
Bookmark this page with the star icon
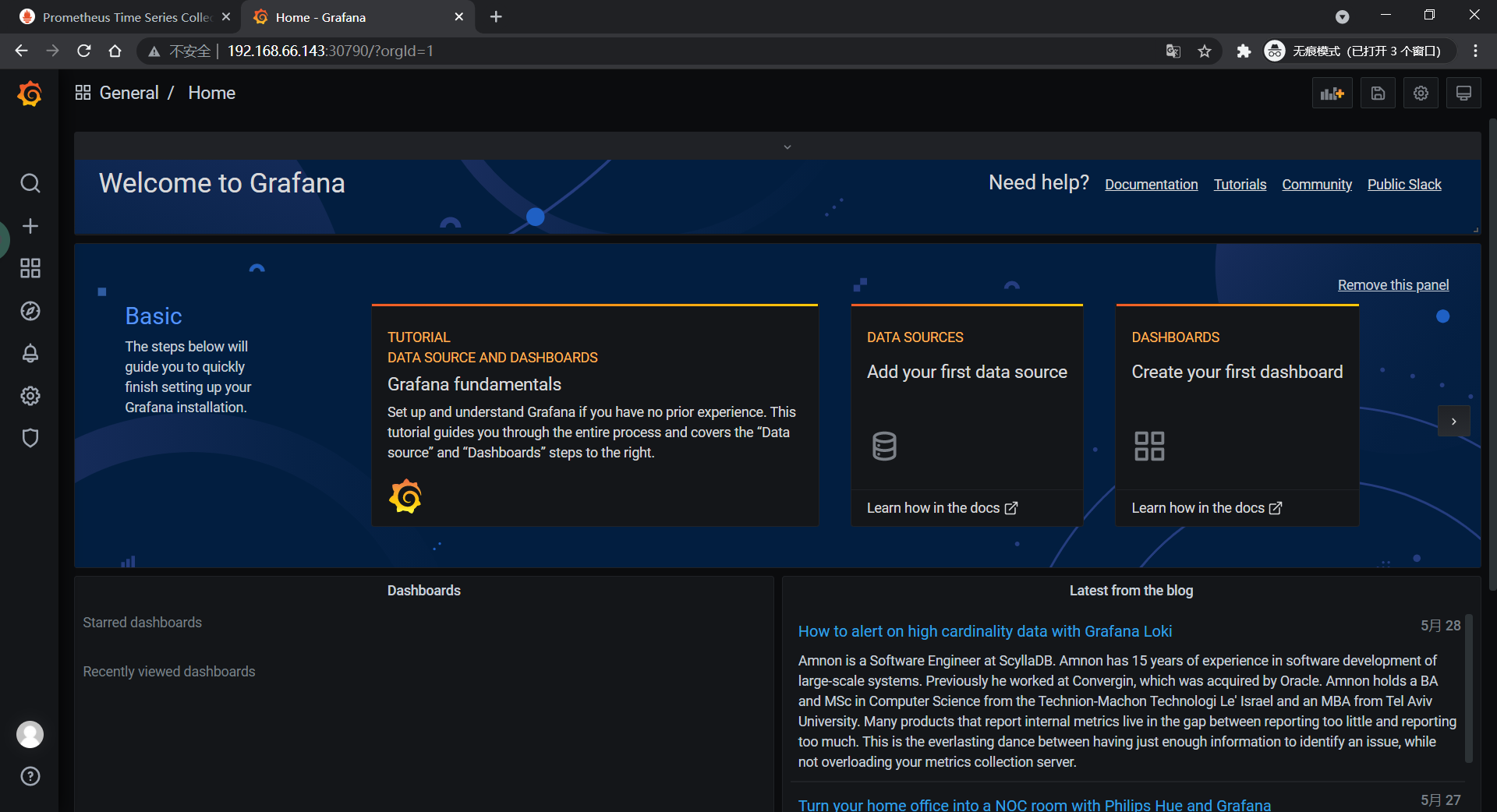1205,51
